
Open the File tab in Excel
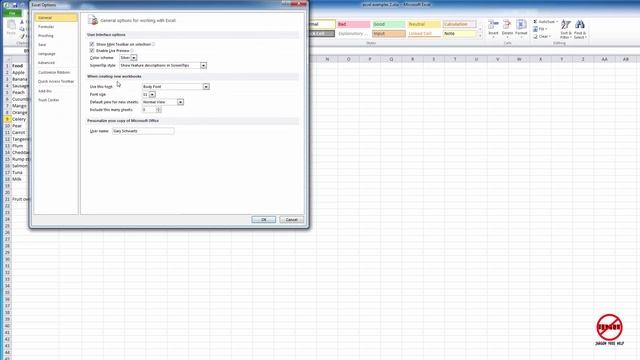pyautogui.click(x=12, y=13)
